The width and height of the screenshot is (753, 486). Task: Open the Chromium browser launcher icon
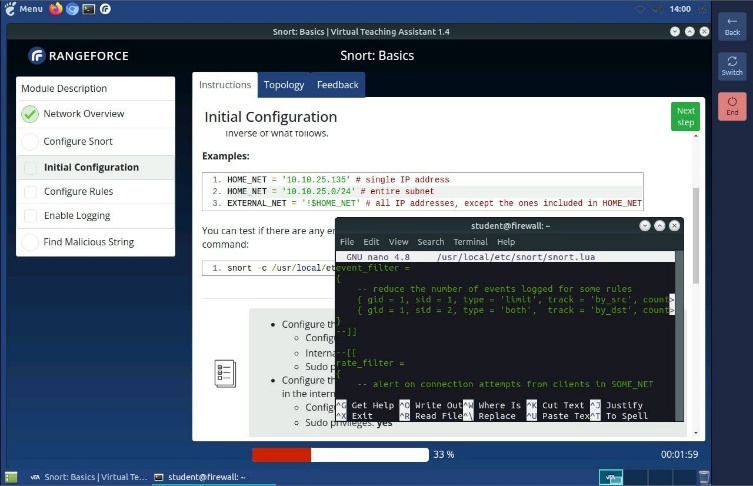tap(72, 9)
